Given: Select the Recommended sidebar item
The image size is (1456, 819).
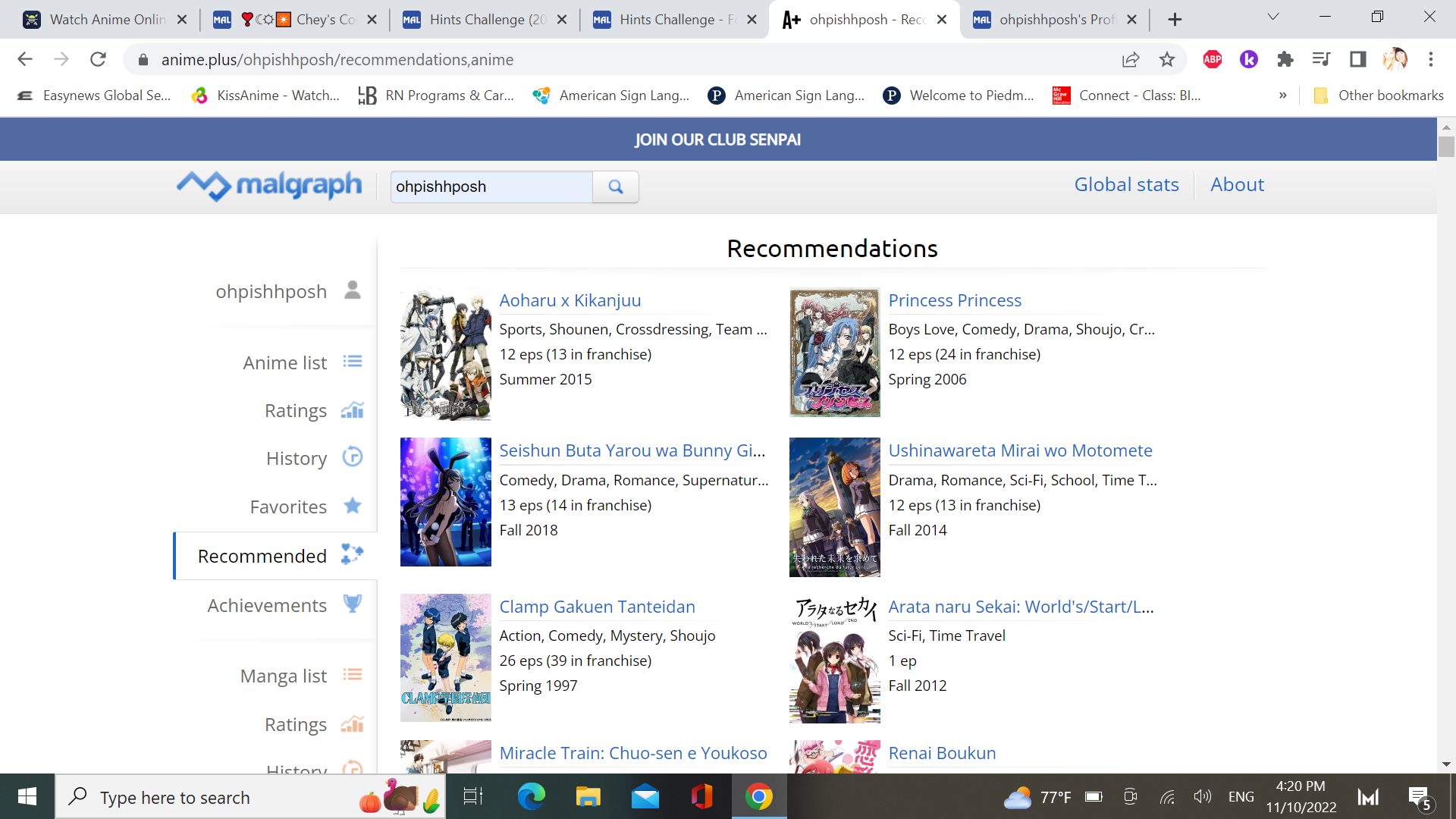Looking at the screenshot, I should click(x=262, y=556).
